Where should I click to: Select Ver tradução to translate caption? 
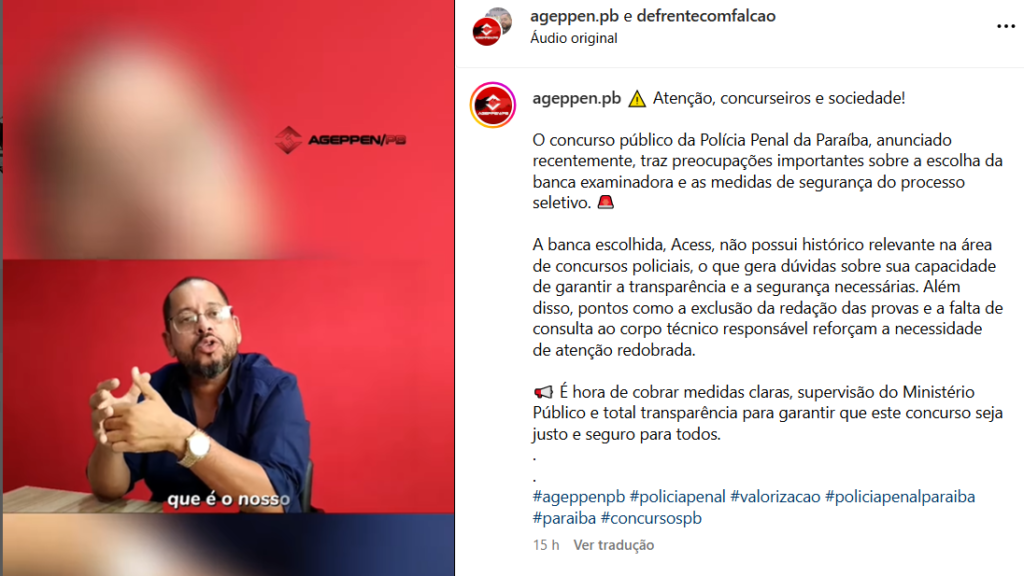pos(613,545)
